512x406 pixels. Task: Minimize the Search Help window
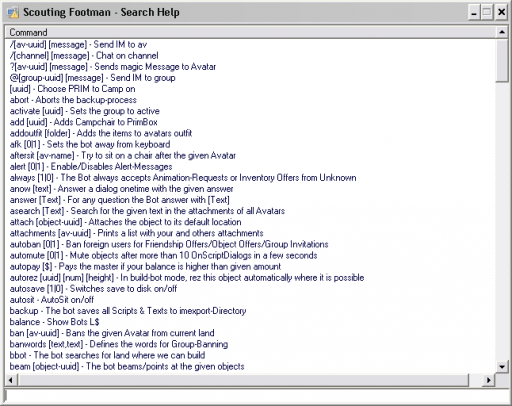click(474, 13)
